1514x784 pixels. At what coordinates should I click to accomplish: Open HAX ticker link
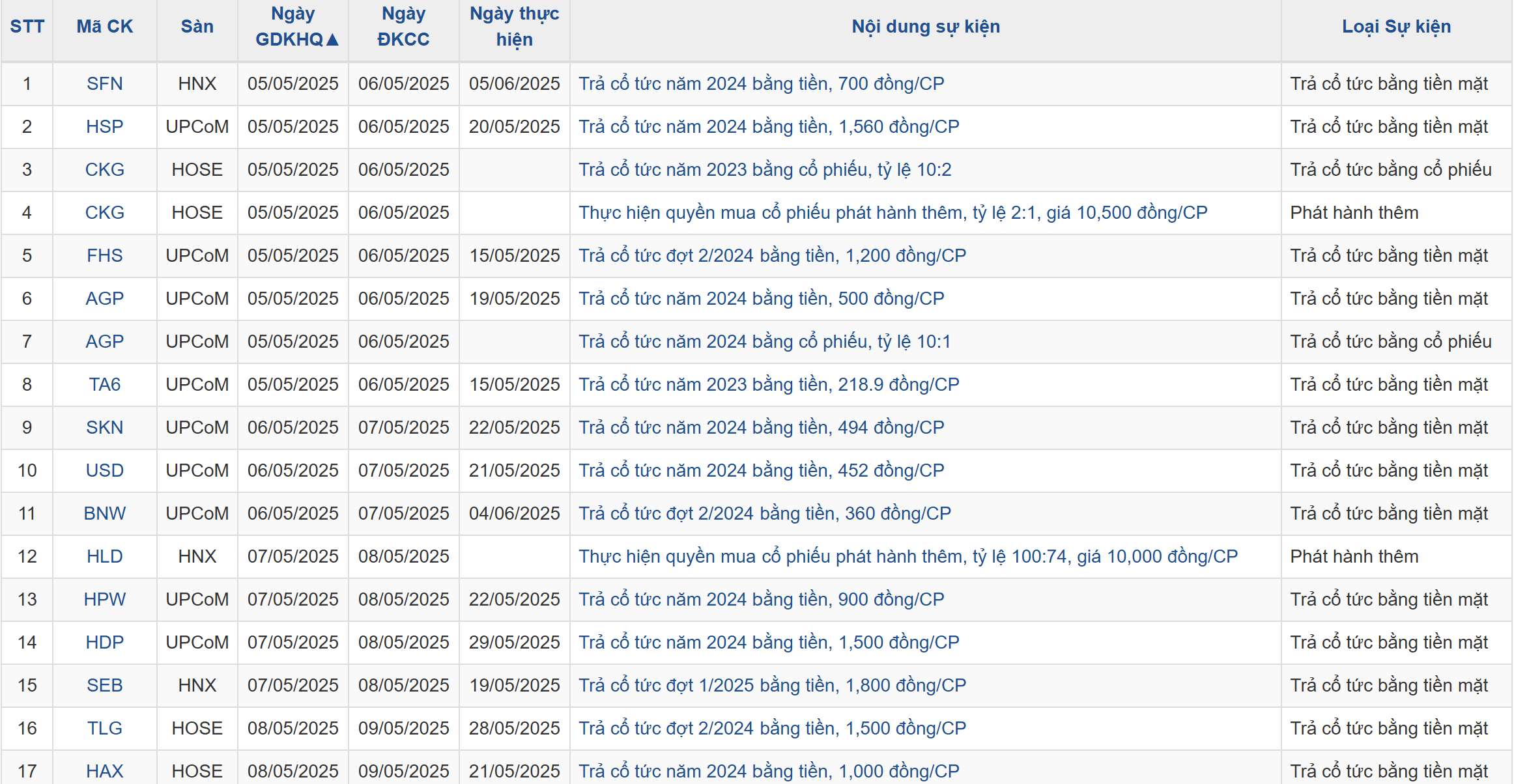(104, 772)
